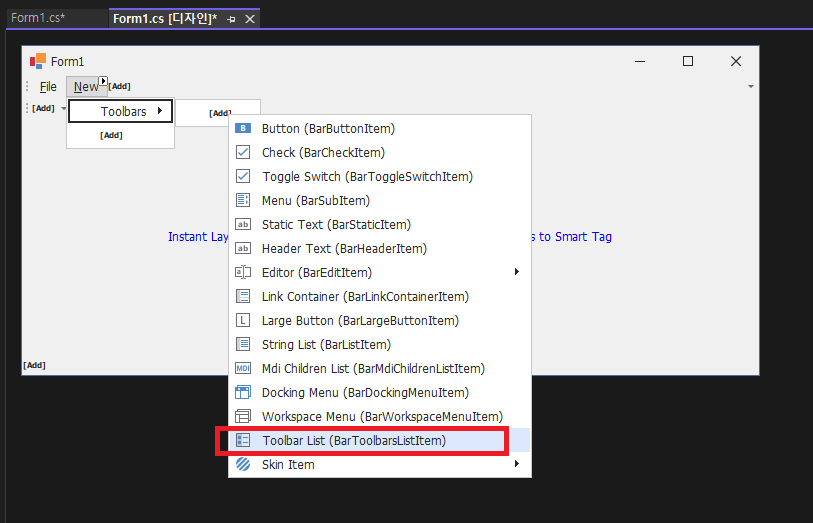Choose the Workspace Menu (BarWorkspaceMenuItem) label

coord(383,417)
